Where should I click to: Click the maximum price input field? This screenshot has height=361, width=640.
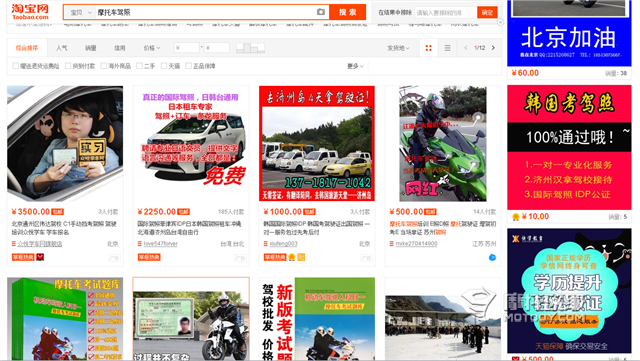[217, 48]
